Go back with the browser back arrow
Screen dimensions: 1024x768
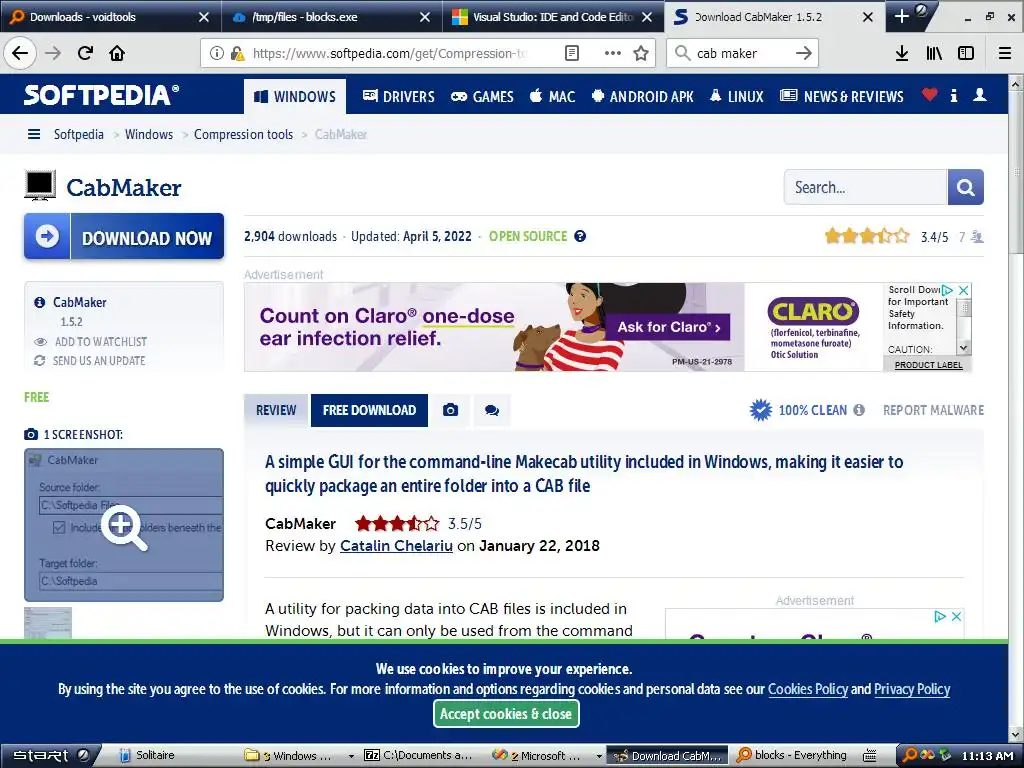[x=20, y=53]
